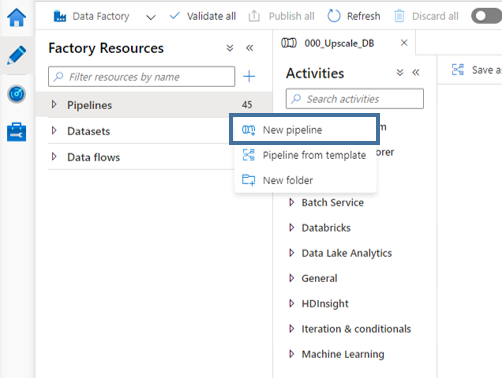Focus the Search activities field
The width and height of the screenshot is (502, 378).
pyautogui.click(x=355, y=99)
